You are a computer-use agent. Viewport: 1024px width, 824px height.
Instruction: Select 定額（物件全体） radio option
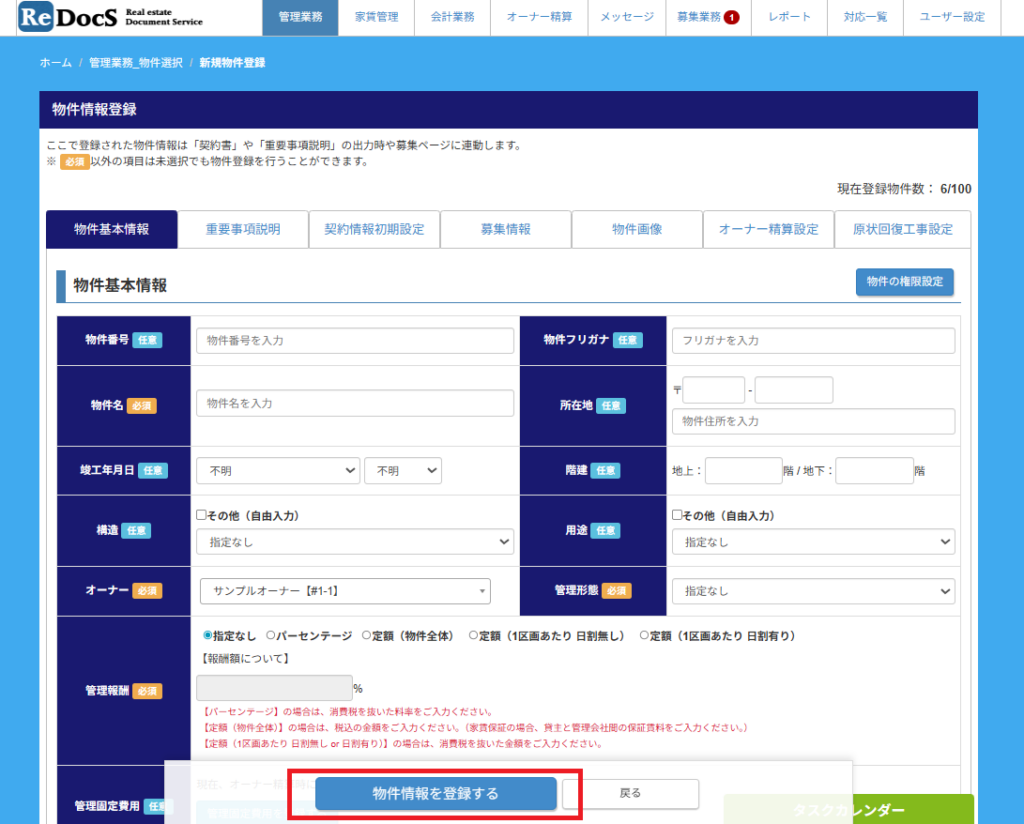[x=367, y=636]
